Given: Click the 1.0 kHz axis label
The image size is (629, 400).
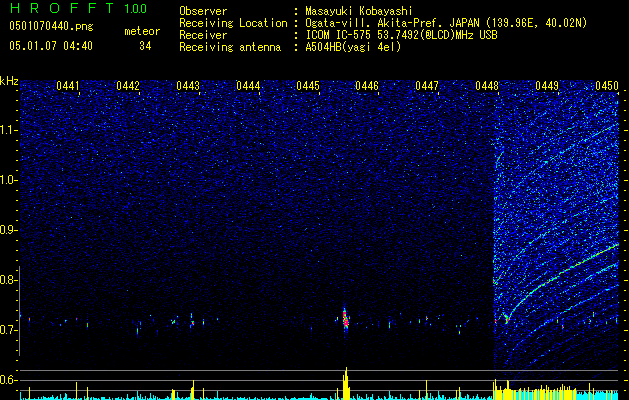Looking at the screenshot, I should 8,180.
